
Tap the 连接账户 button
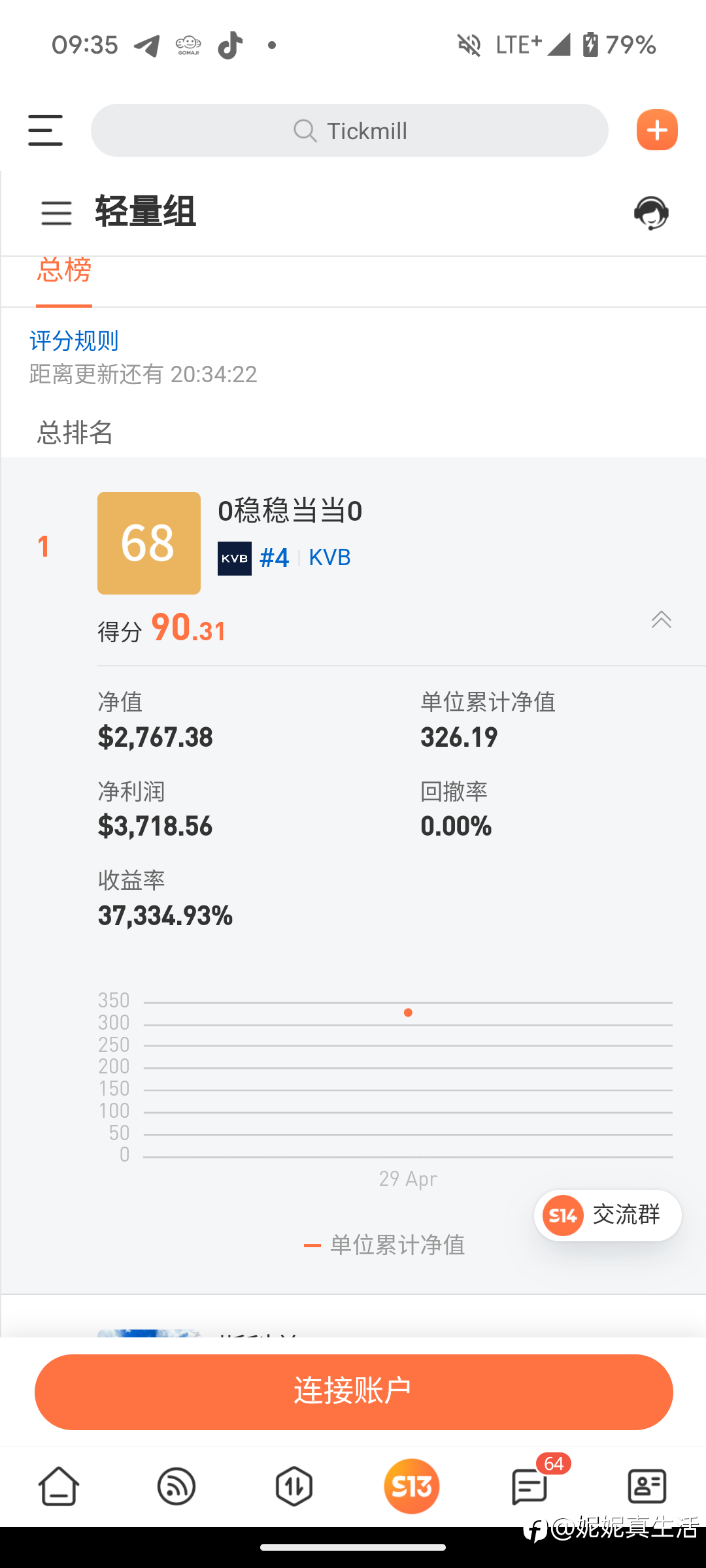353,1392
